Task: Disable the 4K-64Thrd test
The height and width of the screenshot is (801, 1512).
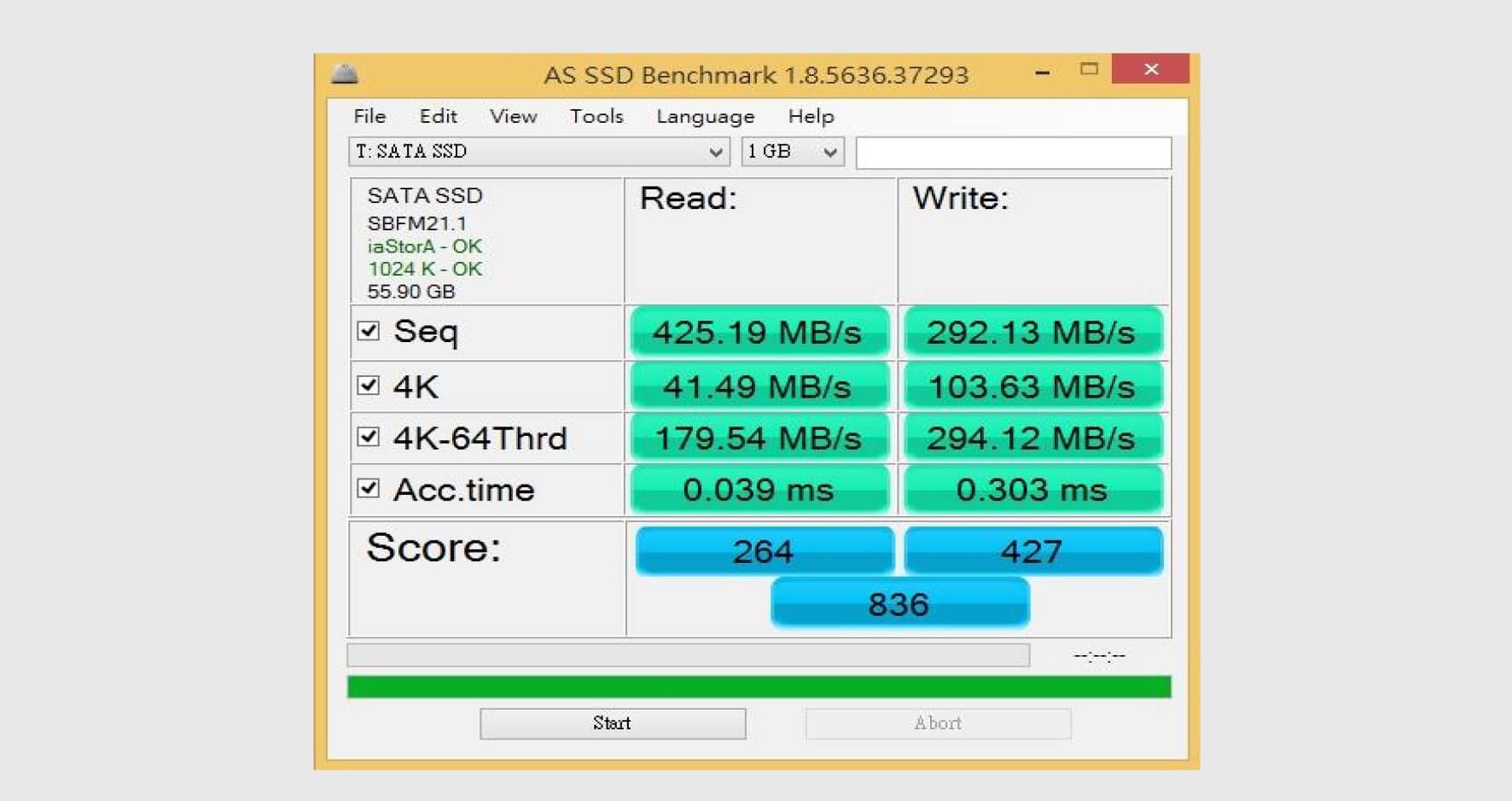Action: (x=369, y=437)
